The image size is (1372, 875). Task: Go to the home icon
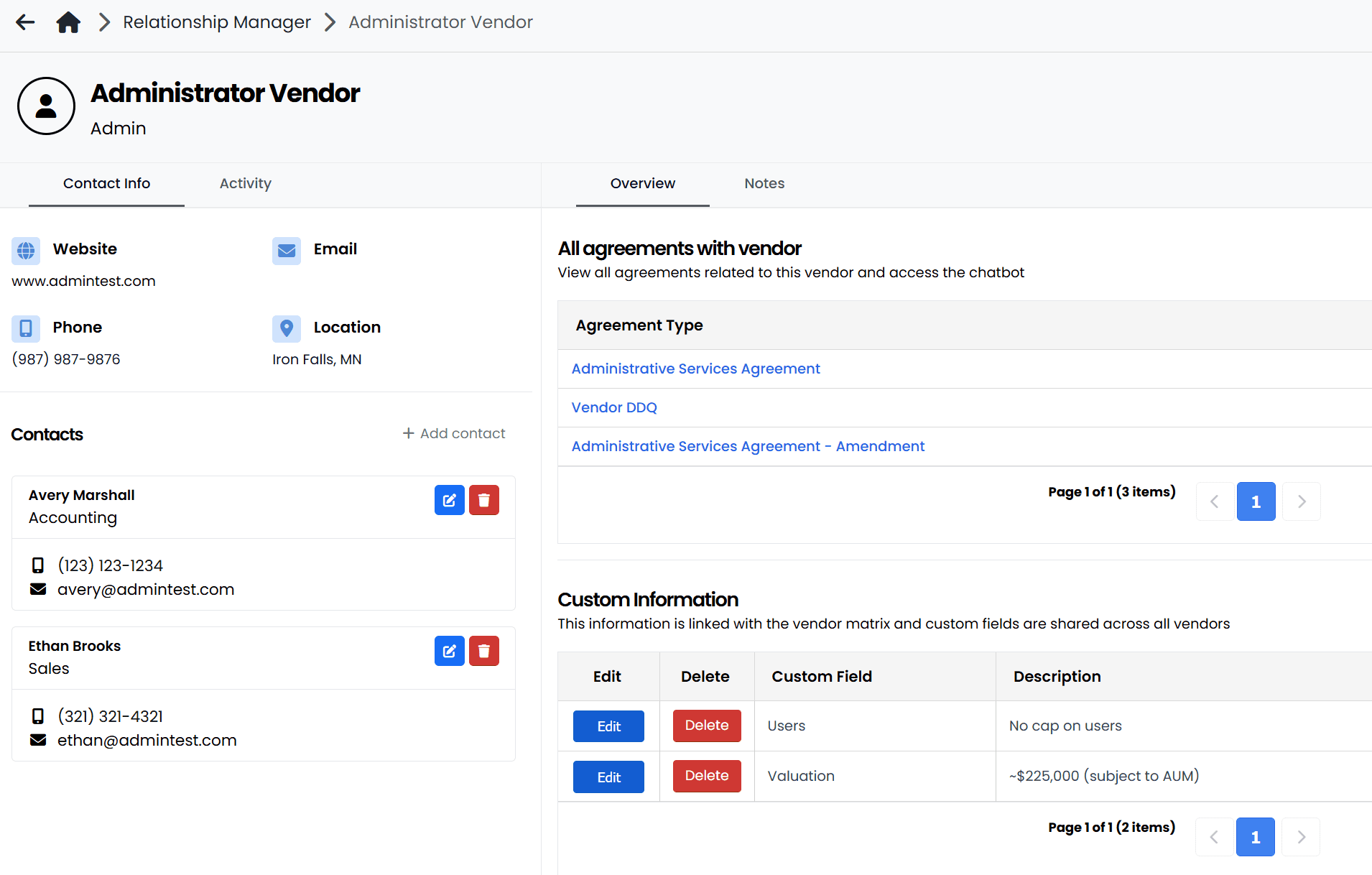[x=68, y=22]
